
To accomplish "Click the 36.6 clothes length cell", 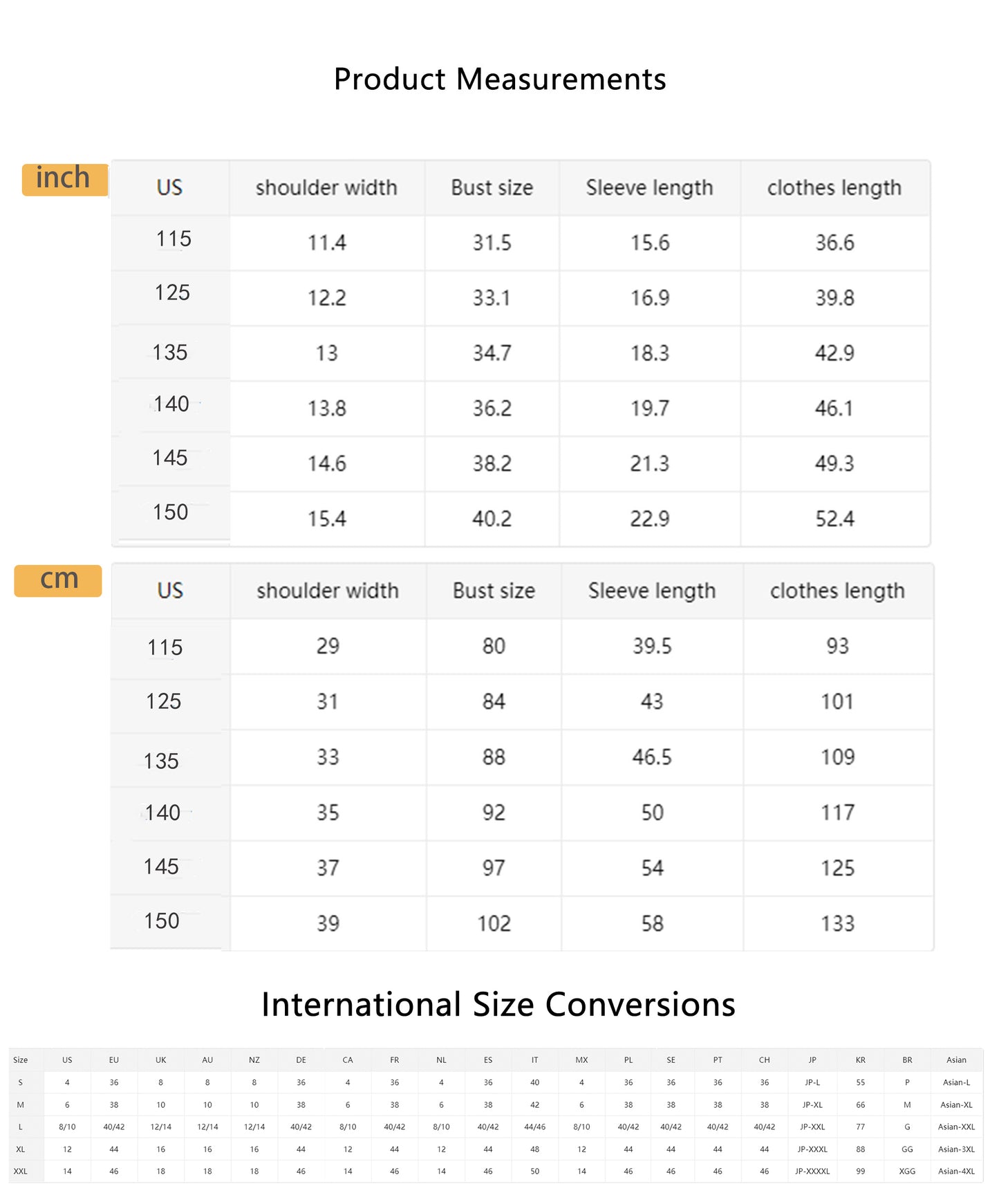I will click(834, 243).
